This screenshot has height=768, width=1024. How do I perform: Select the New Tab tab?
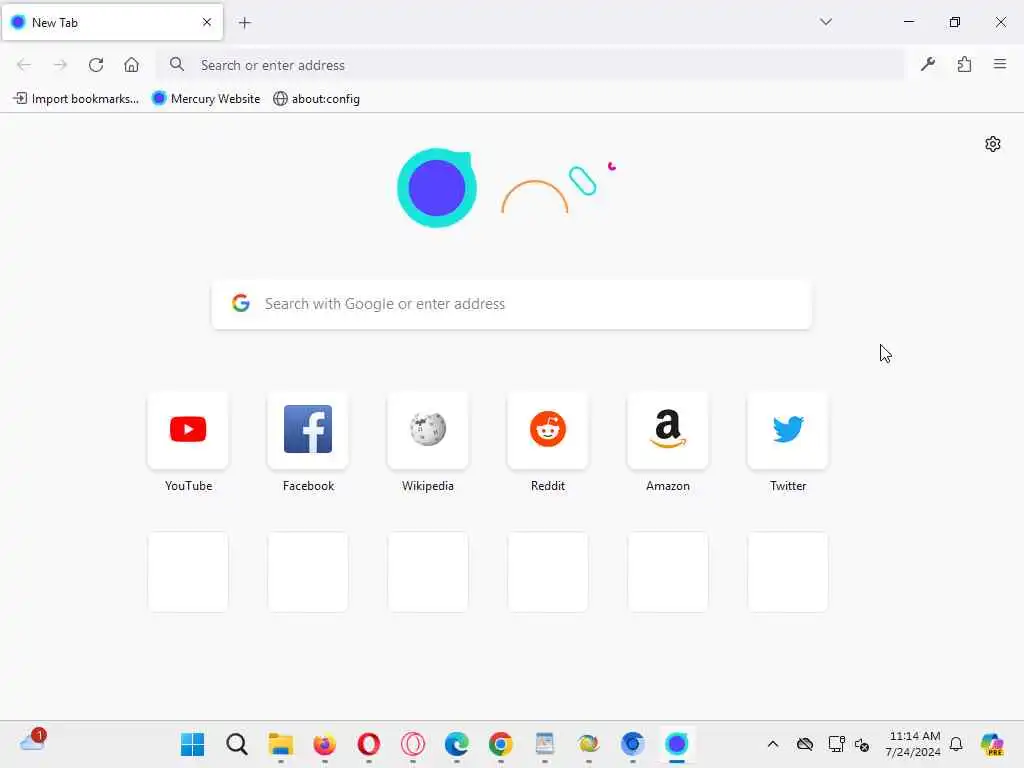click(x=112, y=22)
